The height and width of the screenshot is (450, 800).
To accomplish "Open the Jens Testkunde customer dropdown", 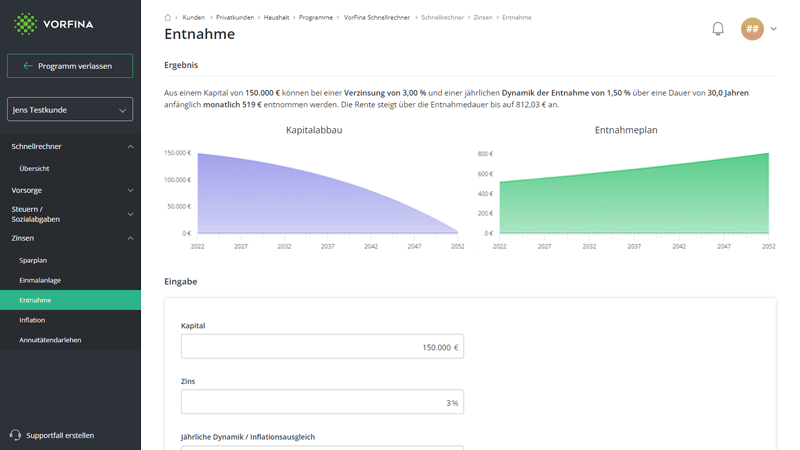I will tap(70, 109).
